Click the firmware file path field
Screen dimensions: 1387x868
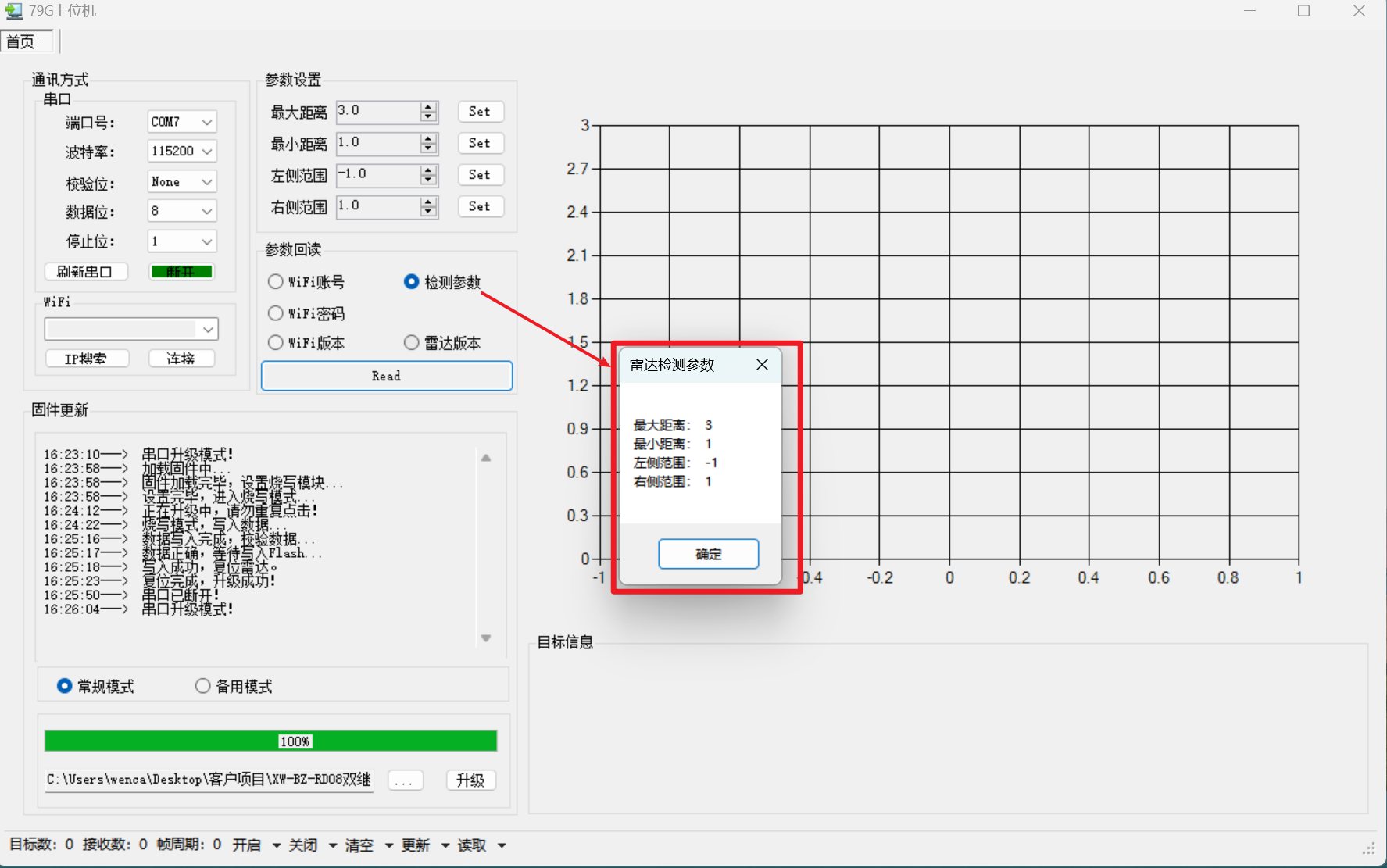pyautogui.click(x=209, y=780)
